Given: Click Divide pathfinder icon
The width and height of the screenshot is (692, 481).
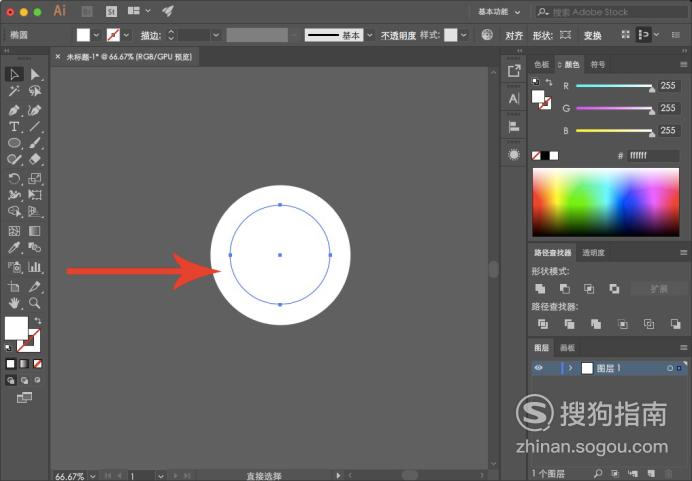Looking at the screenshot, I should (x=543, y=324).
